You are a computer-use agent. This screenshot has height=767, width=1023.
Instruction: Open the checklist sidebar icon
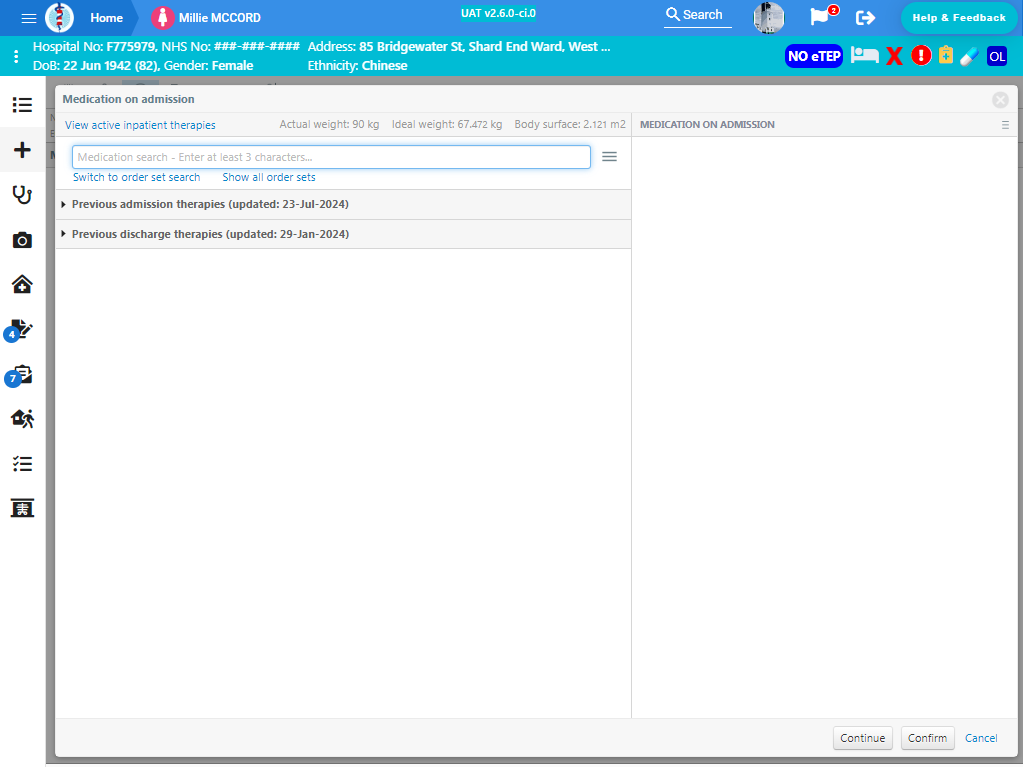pyautogui.click(x=22, y=464)
